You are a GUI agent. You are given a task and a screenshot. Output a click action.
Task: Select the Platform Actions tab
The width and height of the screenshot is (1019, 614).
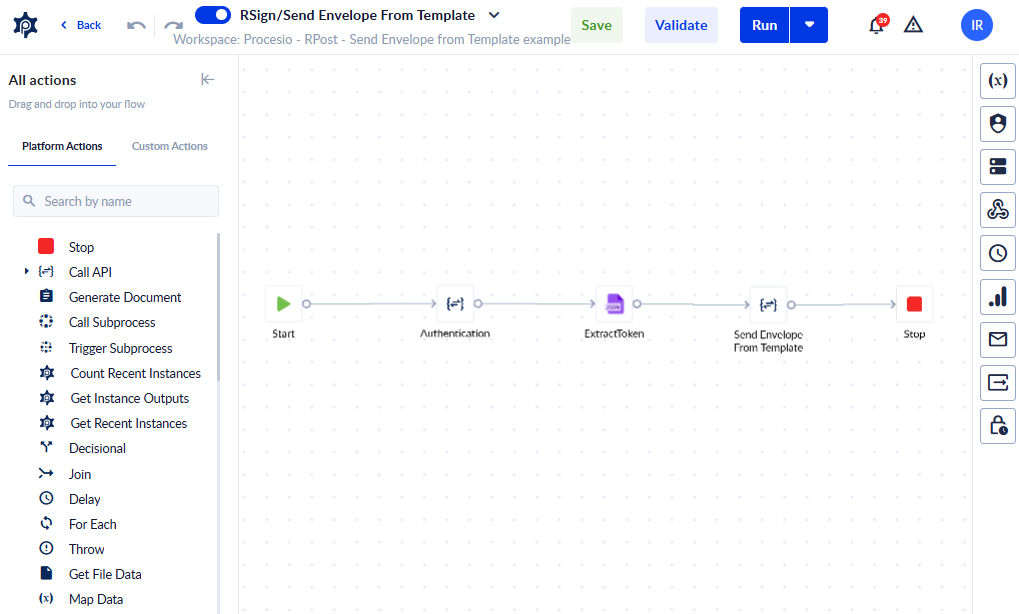point(62,146)
